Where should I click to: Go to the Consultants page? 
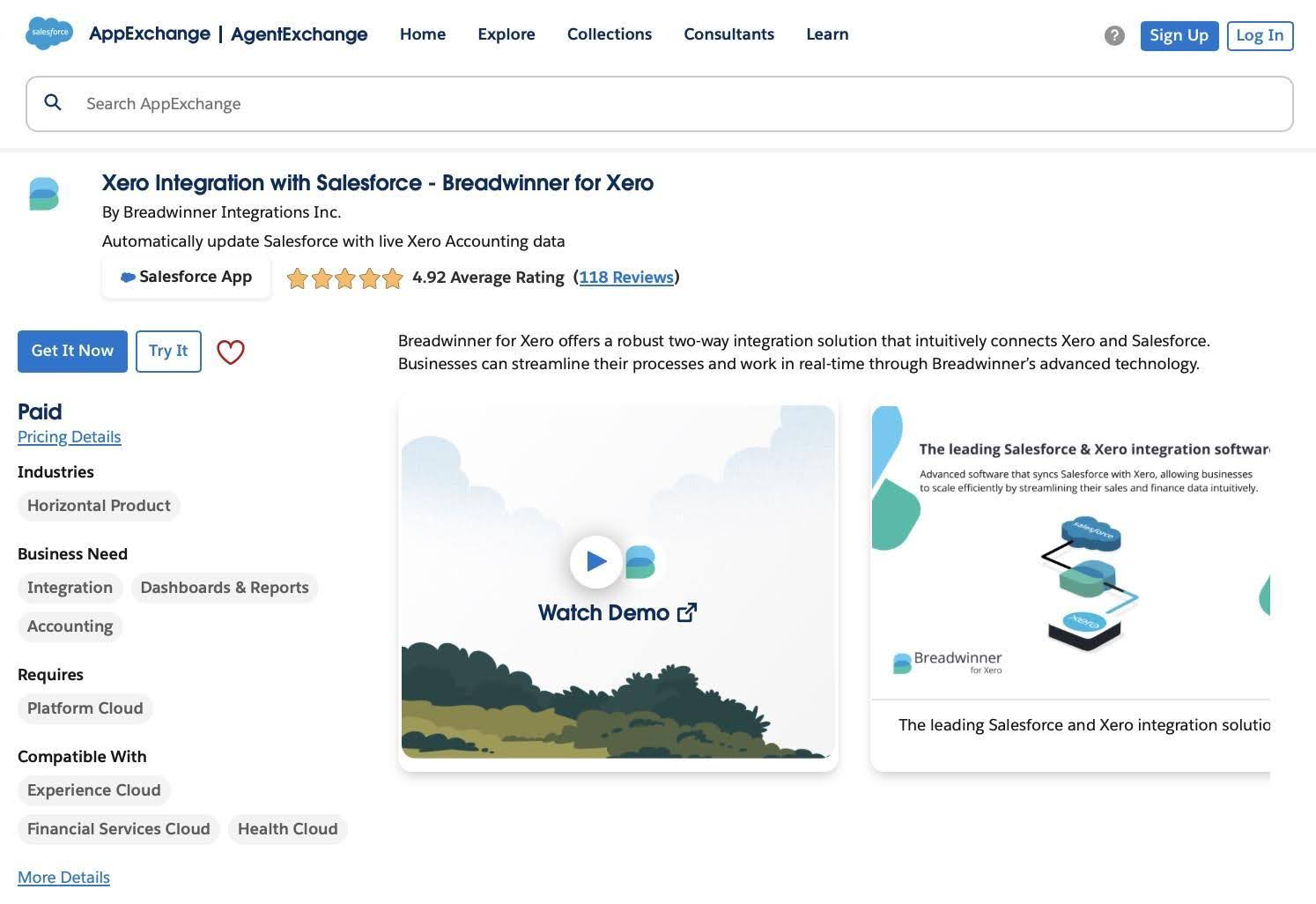click(x=728, y=34)
